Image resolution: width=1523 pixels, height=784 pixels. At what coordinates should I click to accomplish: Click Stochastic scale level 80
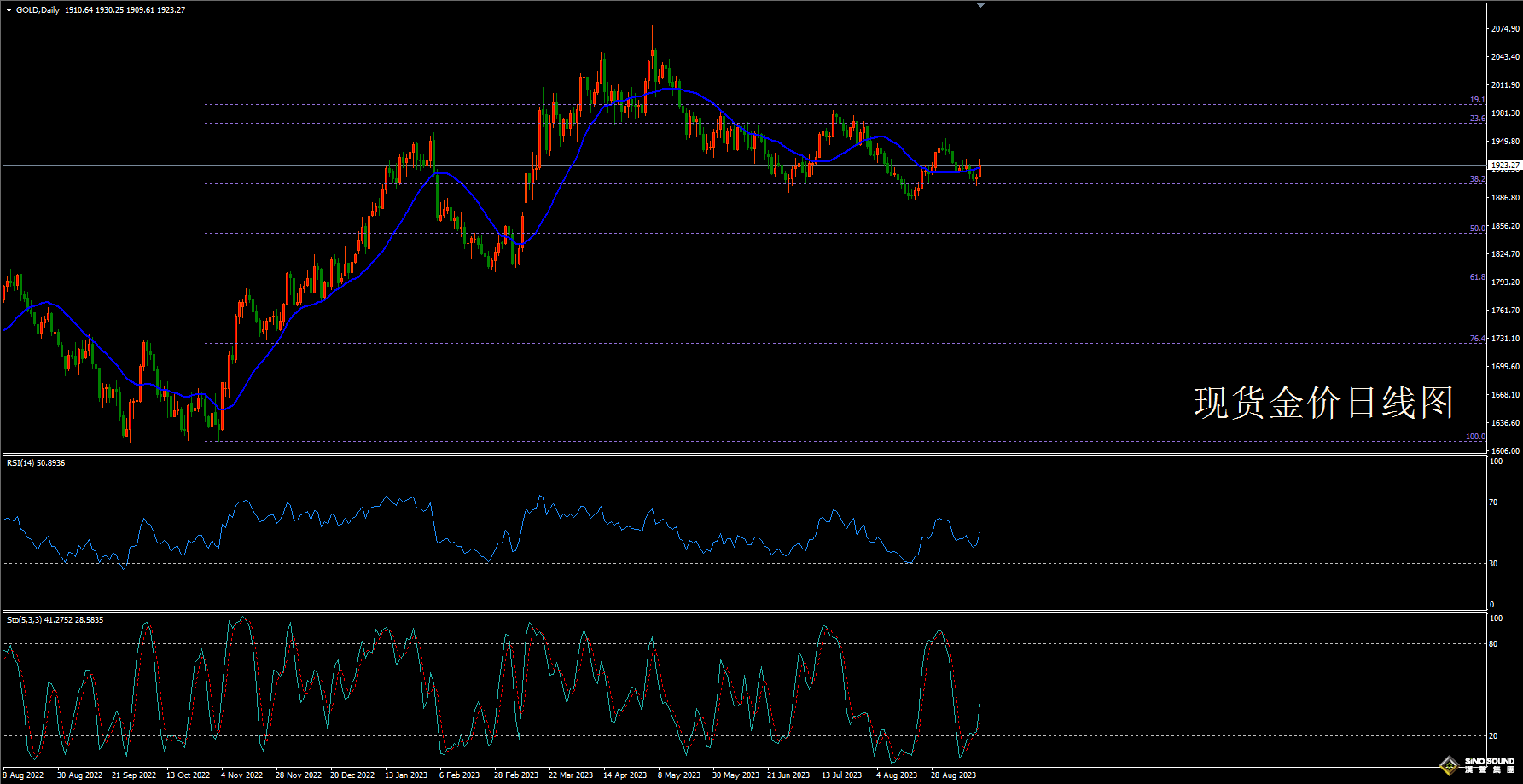[x=1493, y=643]
